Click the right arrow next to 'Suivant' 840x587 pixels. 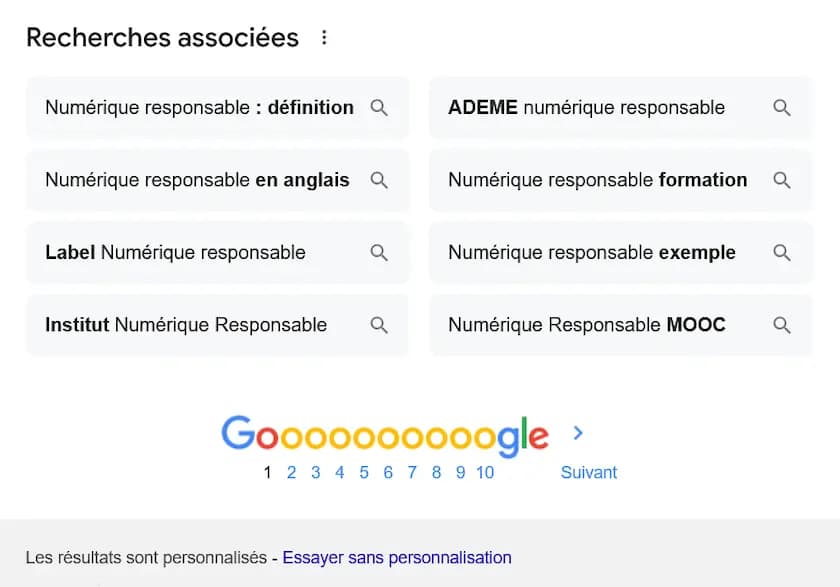pyautogui.click(x=577, y=432)
